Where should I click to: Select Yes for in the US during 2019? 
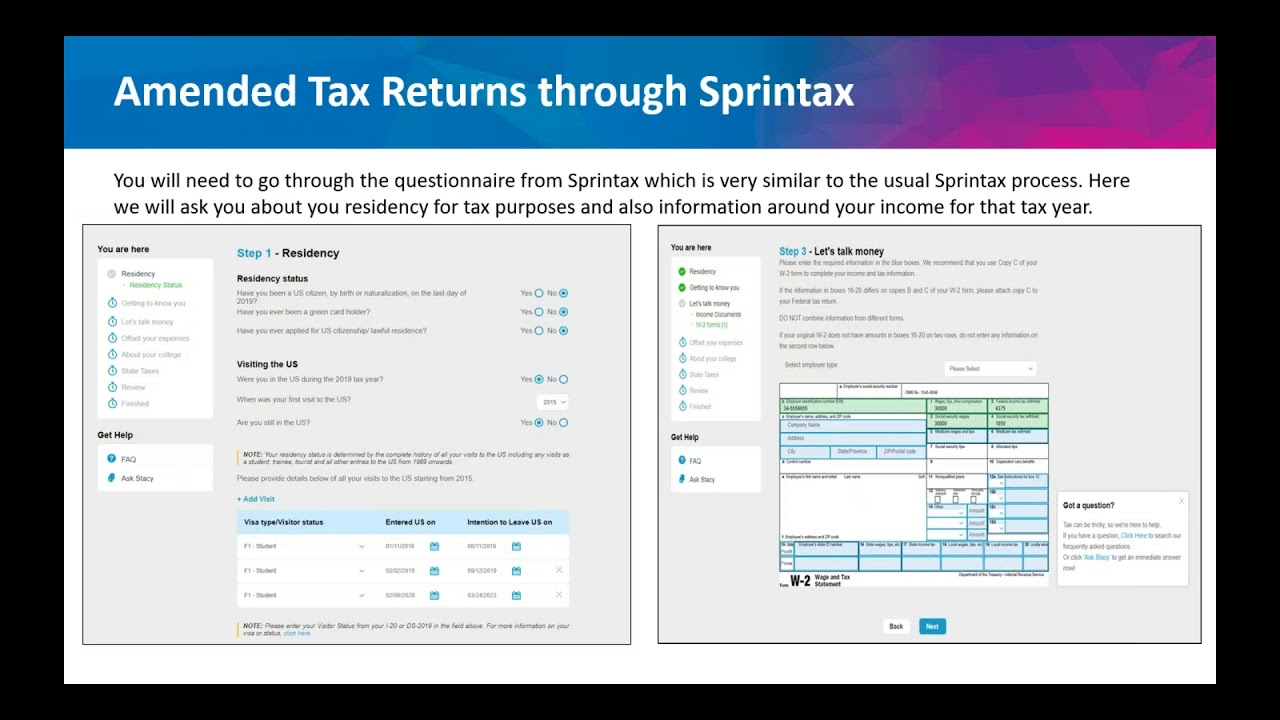pyautogui.click(x=539, y=379)
